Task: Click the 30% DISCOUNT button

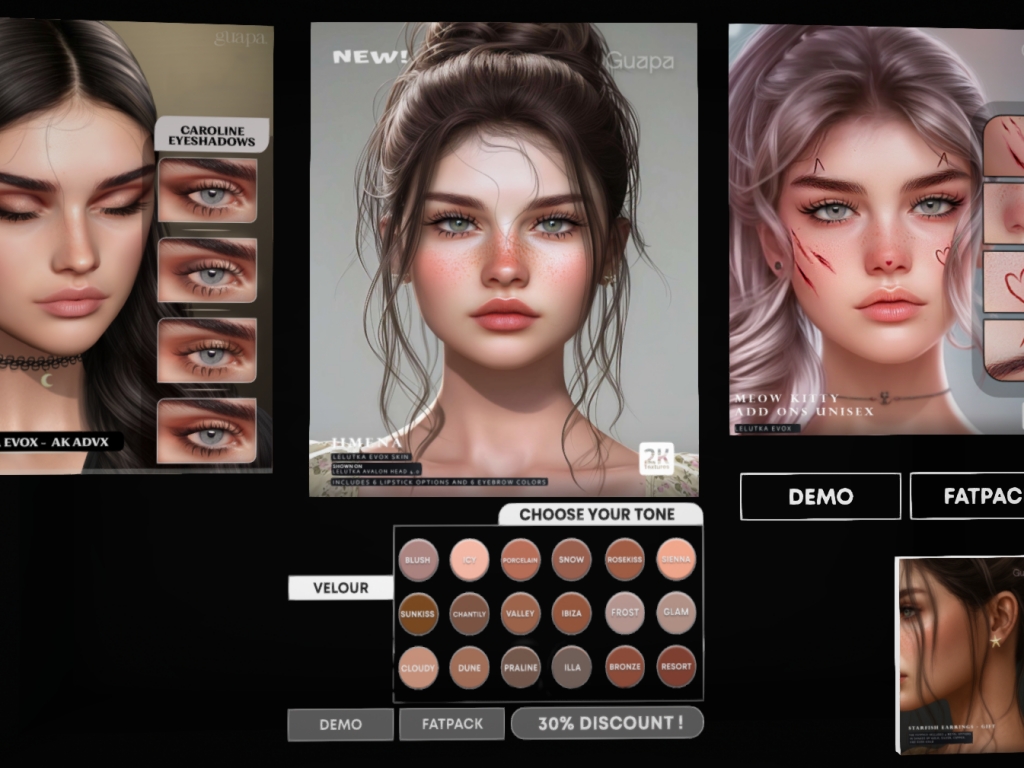Action: (607, 723)
